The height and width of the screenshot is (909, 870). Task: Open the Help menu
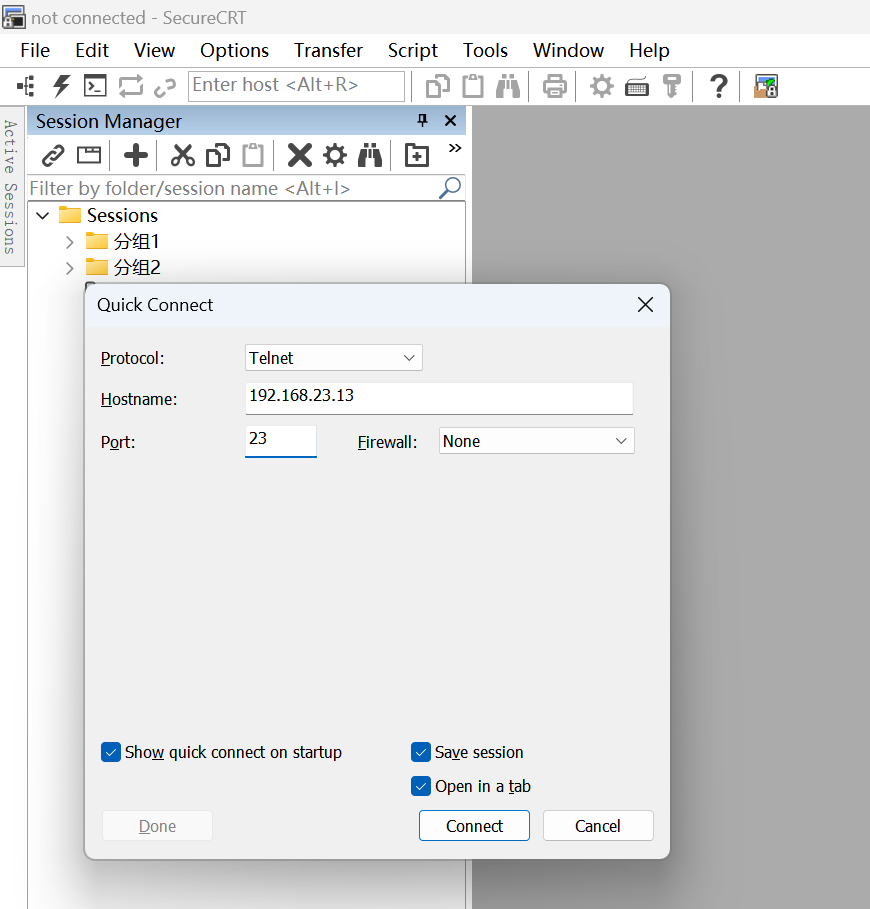[x=649, y=50]
